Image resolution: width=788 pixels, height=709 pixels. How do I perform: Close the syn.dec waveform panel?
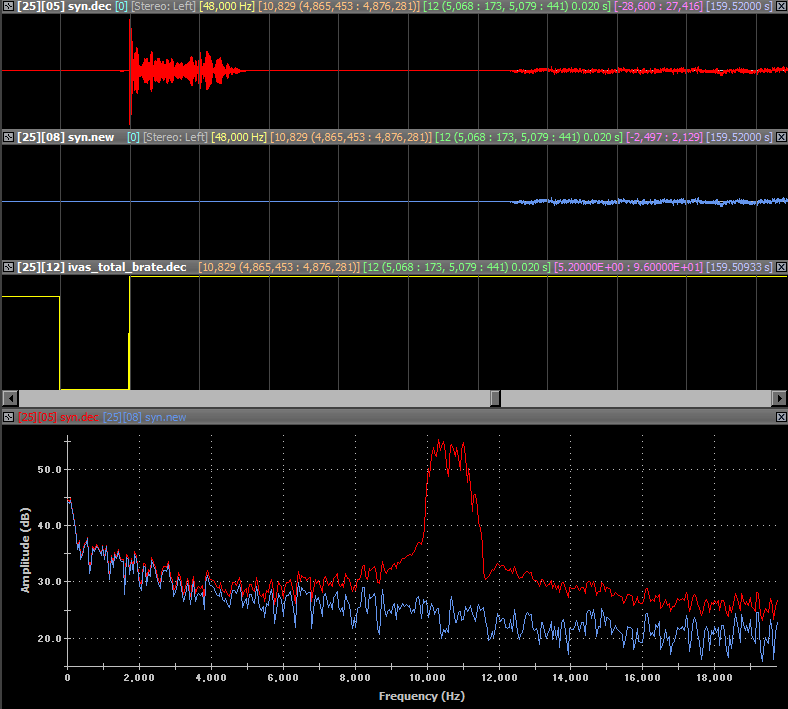coord(781,7)
